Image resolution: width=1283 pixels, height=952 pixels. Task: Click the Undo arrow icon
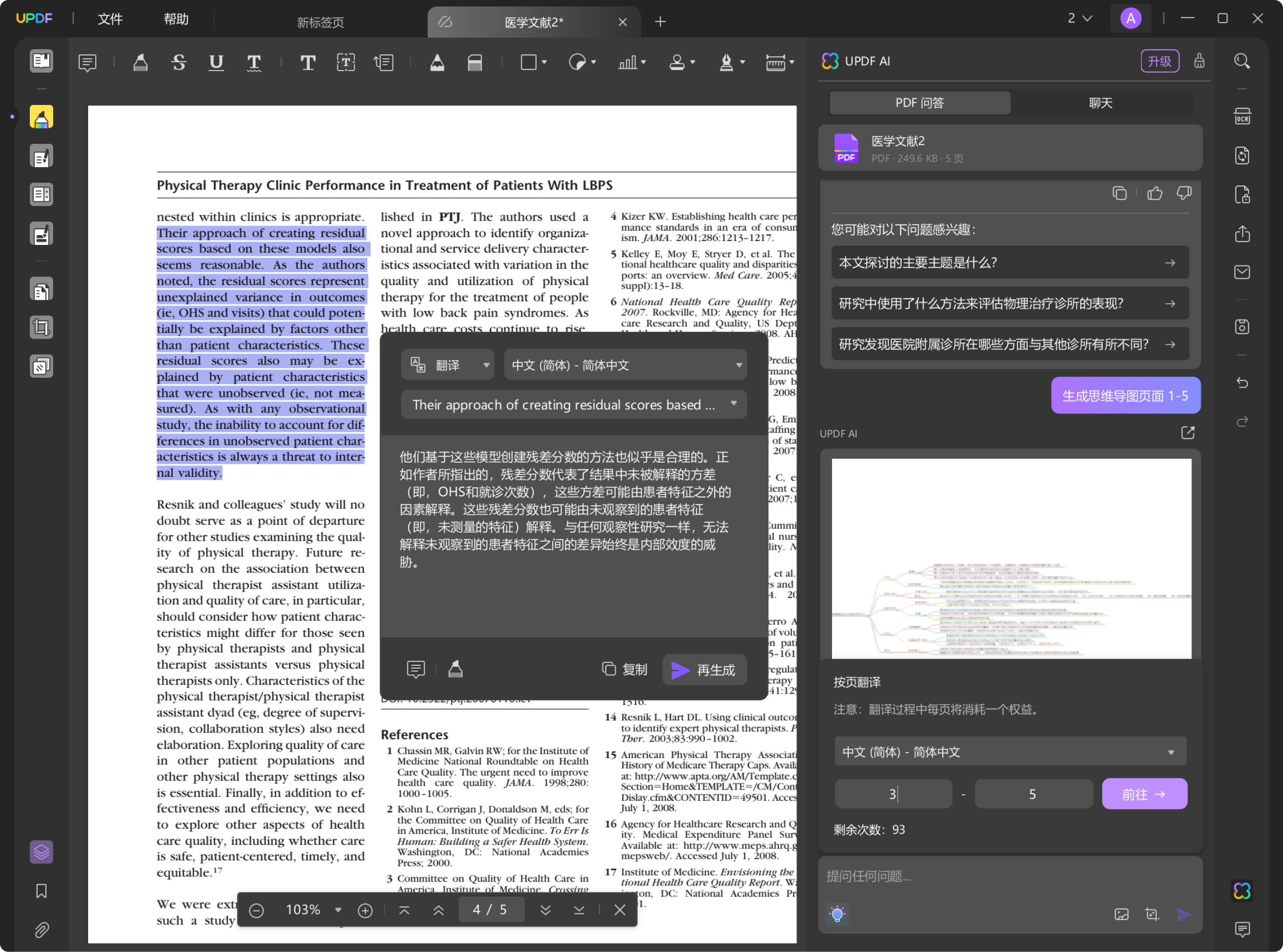tap(1242, 383)
